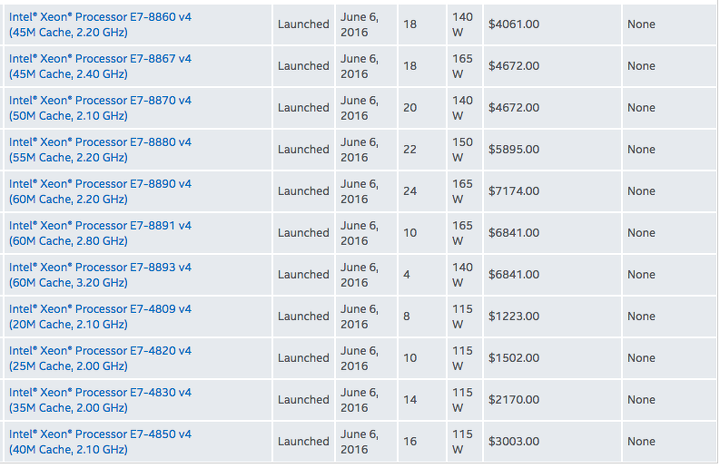Image resolution: width=720 pixels, height=468 pixels.
Task: Click the 140 W value in E7-8860 row
Action: point(462,24)
